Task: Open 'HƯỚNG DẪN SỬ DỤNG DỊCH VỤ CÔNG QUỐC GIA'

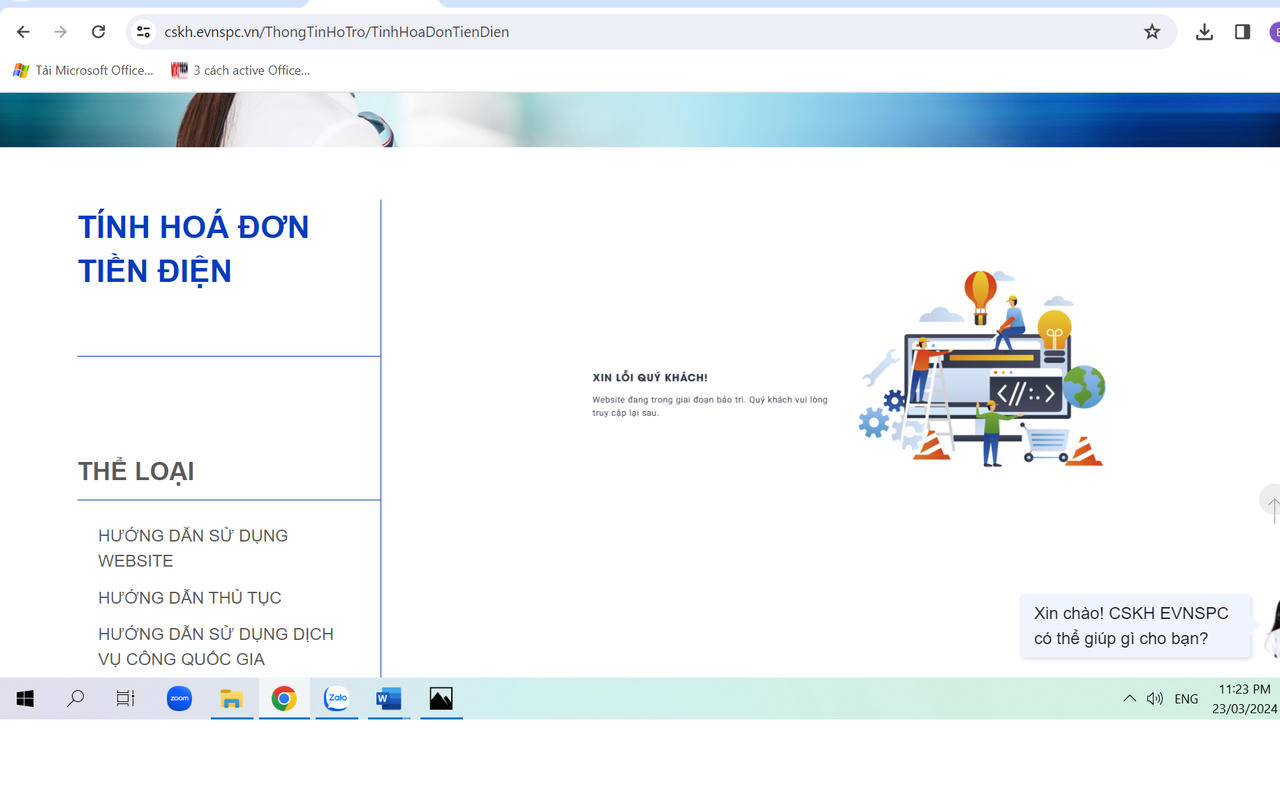Action: coord(215,646)
